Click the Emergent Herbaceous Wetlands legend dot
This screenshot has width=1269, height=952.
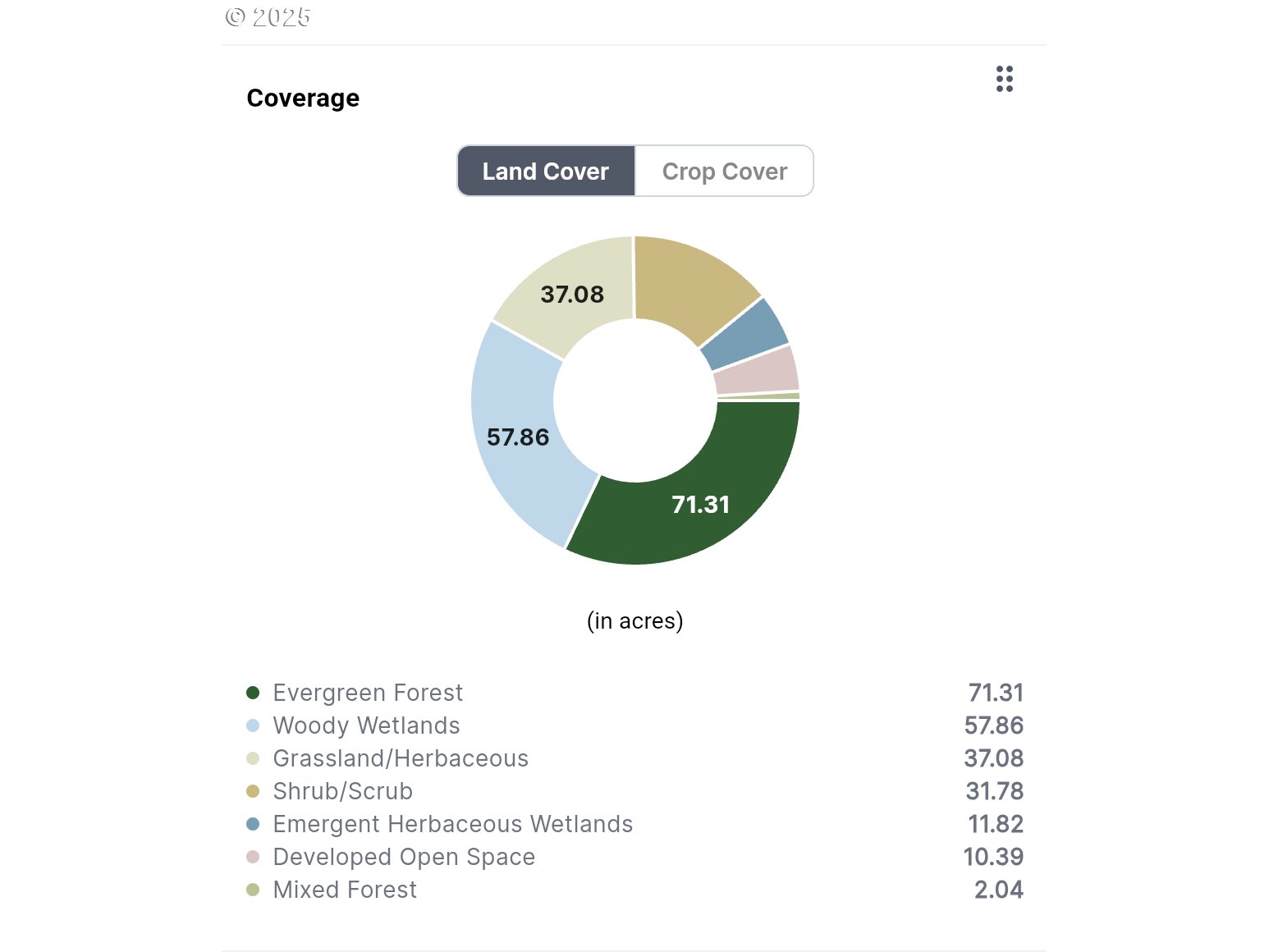coord(253,824)
